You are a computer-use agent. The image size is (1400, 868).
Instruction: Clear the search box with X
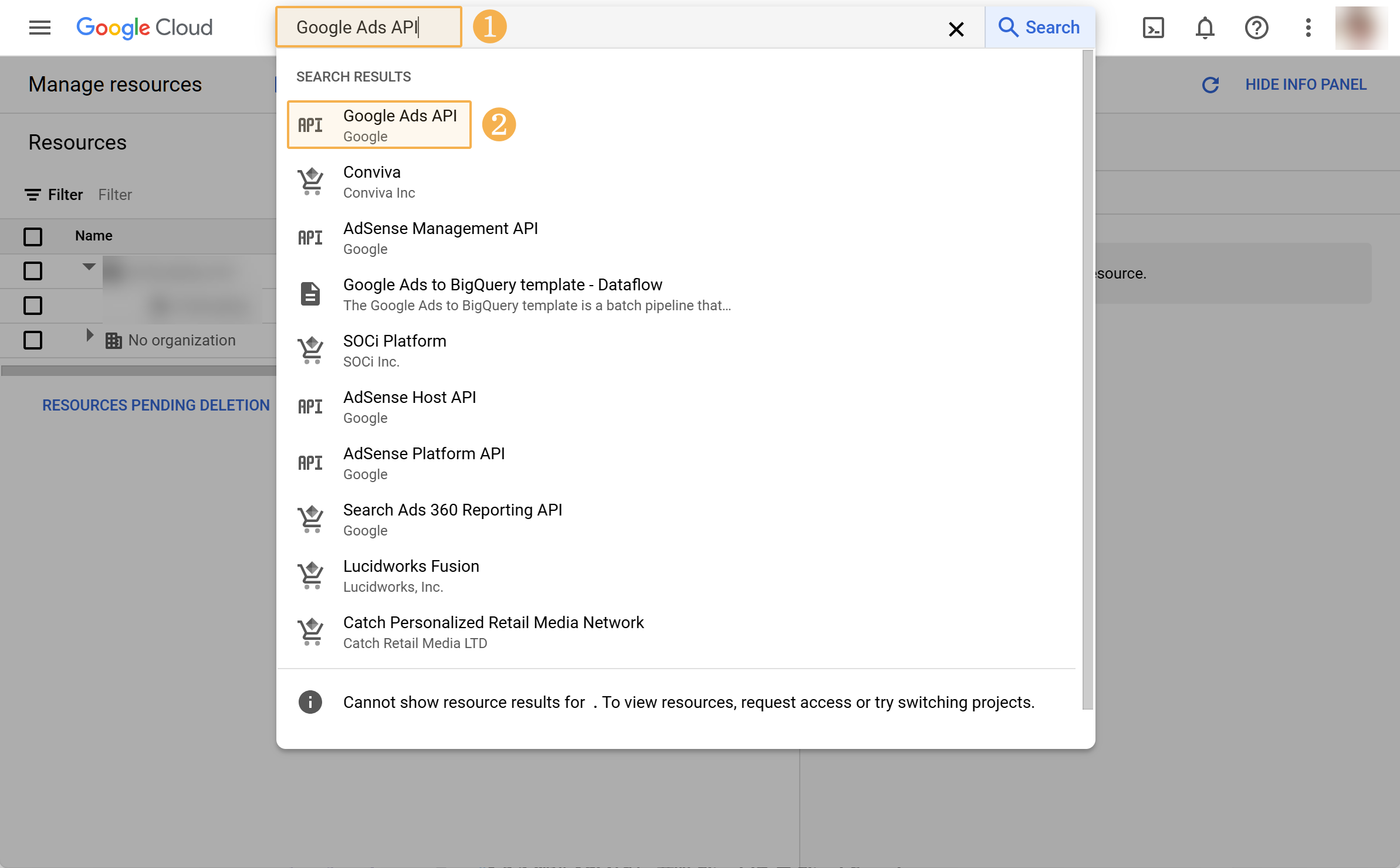tap(956, 29)
